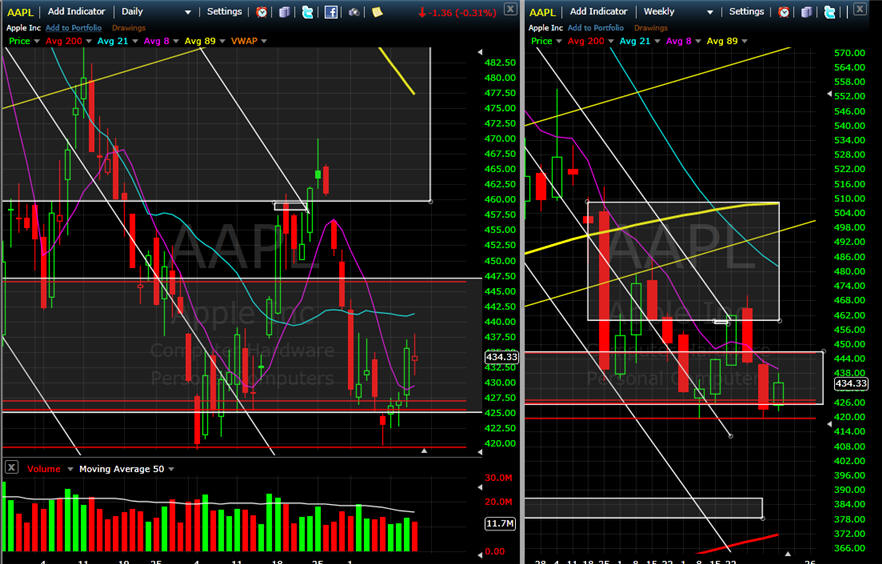Image resolution: width=882 pixels, height=564 pixels.
Task: Click the Twitter bird icon in Weekly chart
Action: point(830,12)
